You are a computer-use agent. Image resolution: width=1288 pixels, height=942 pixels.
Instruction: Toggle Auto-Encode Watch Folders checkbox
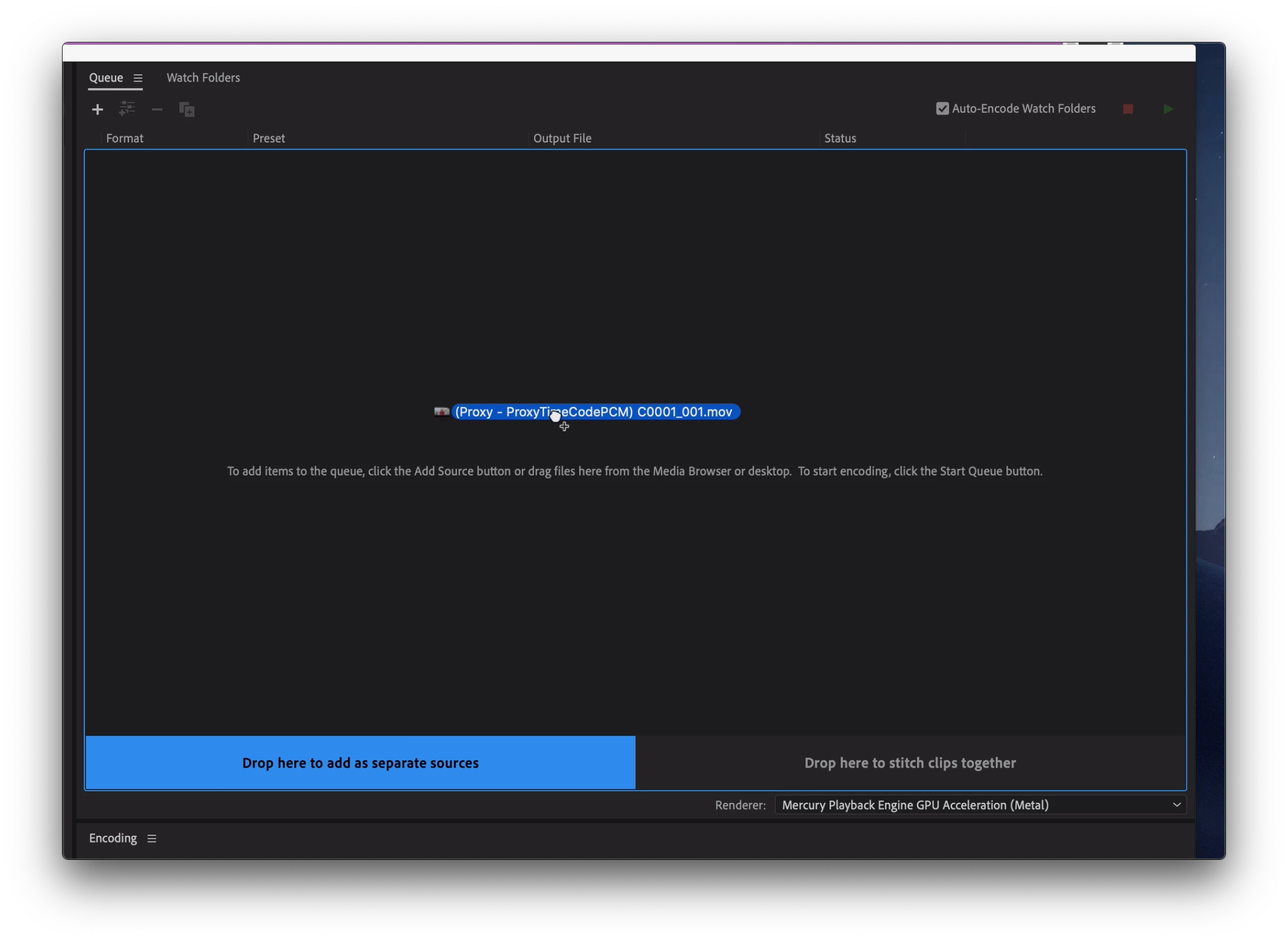[942, 108]
